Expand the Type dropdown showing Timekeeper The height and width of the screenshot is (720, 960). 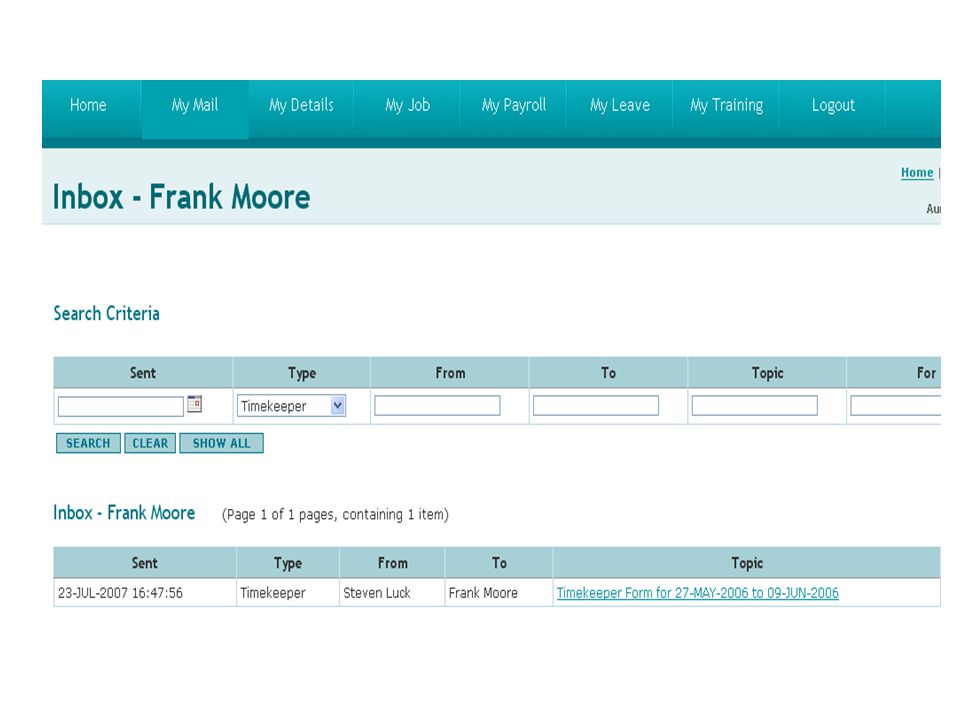tap(291, 406)
